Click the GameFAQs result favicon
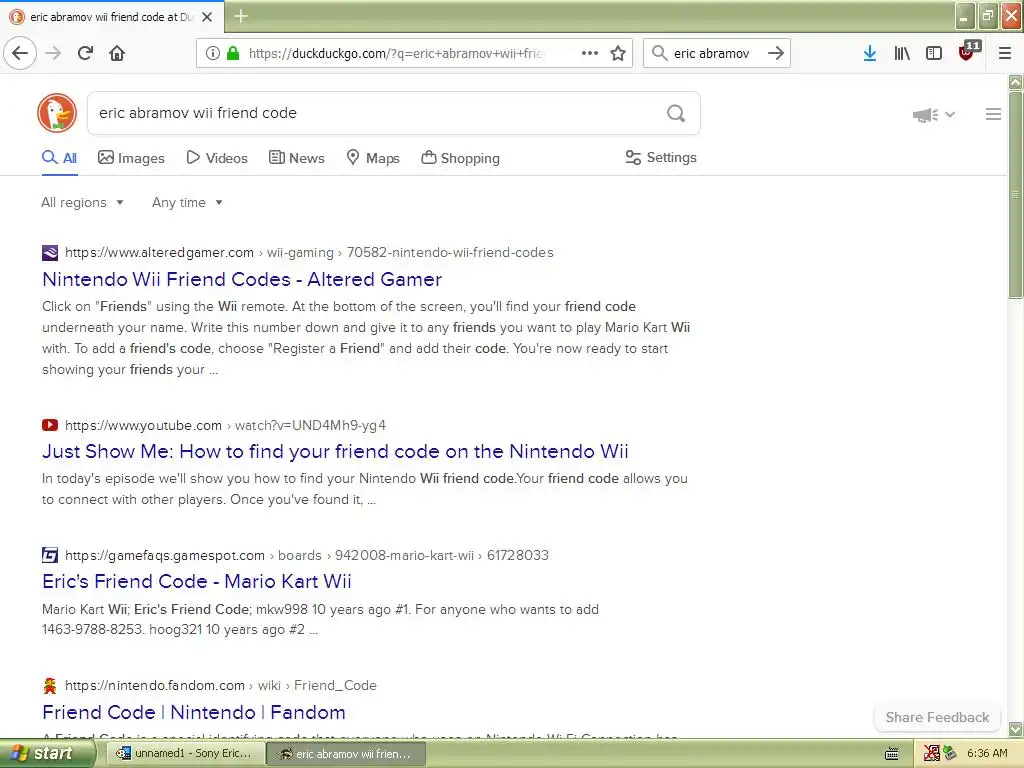This screenshot has width=1024, height=768. click(50, 555)
